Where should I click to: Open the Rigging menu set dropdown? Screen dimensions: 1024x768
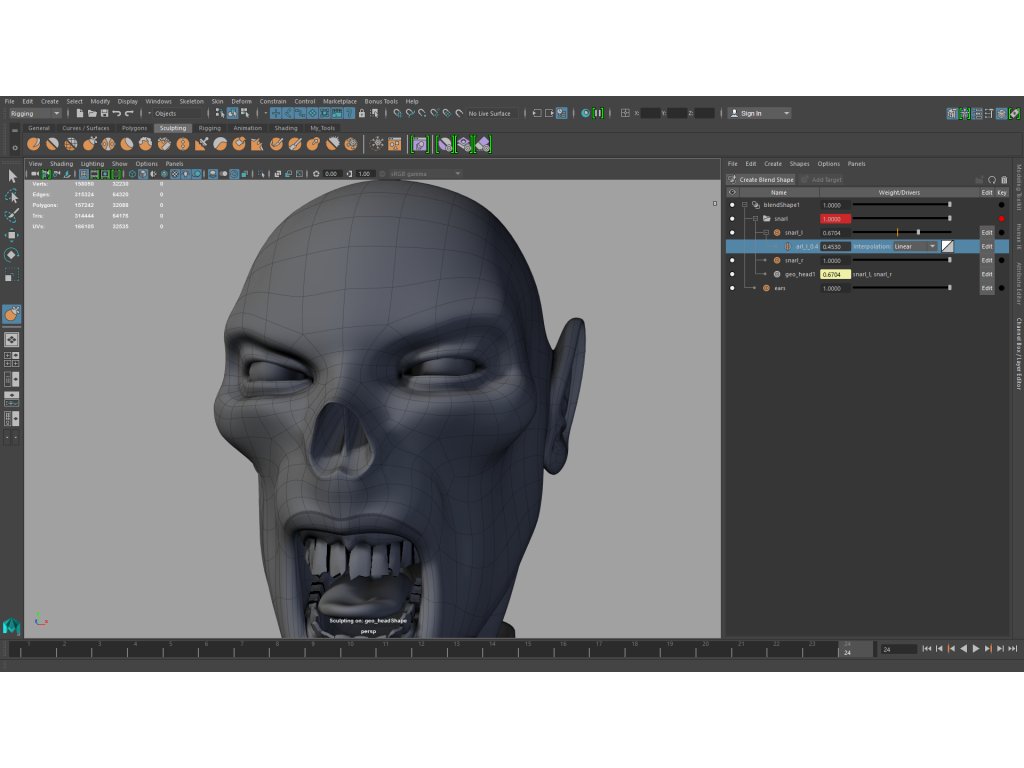pyautogui.click(x=34, y=114)
